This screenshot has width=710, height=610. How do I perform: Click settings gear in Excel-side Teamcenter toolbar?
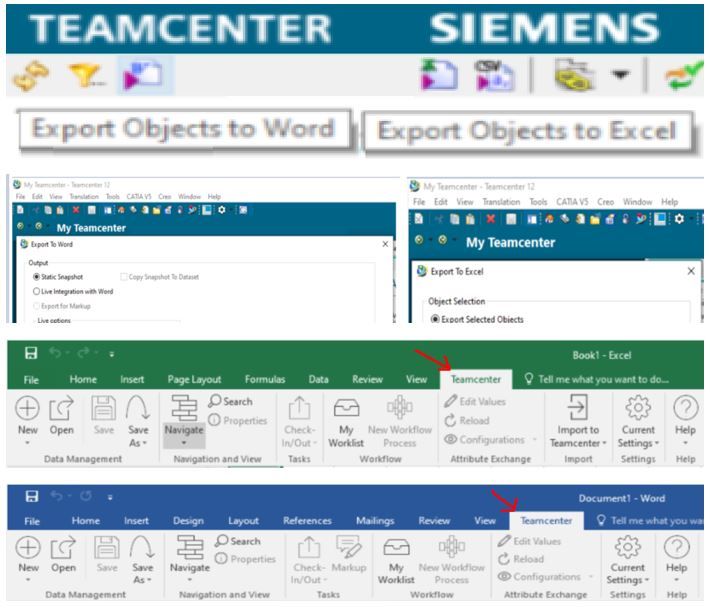pos(679,220)
